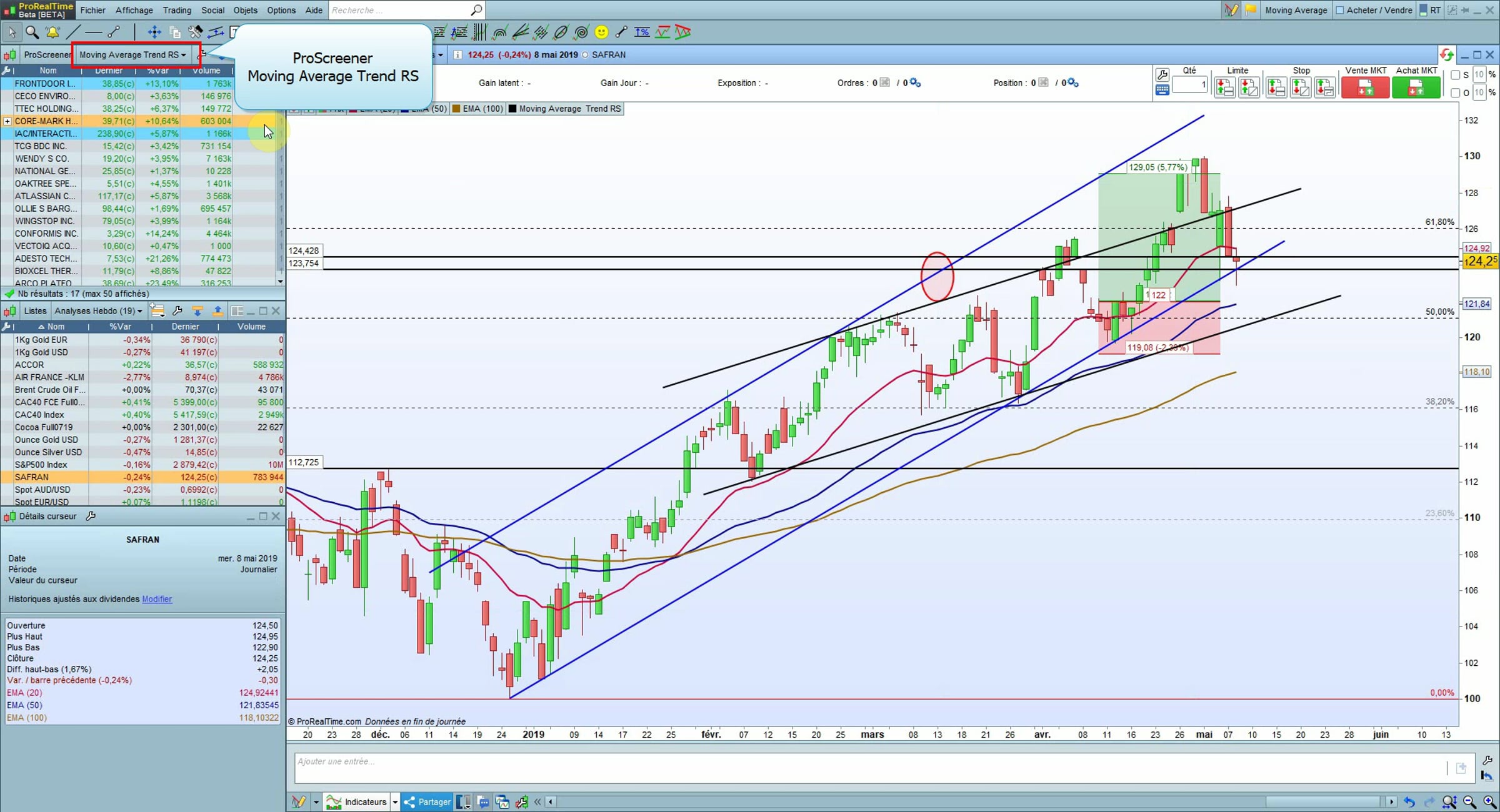Click the green Achat MKT buy button
The image size is (1500, 812).
[1416, 88]
